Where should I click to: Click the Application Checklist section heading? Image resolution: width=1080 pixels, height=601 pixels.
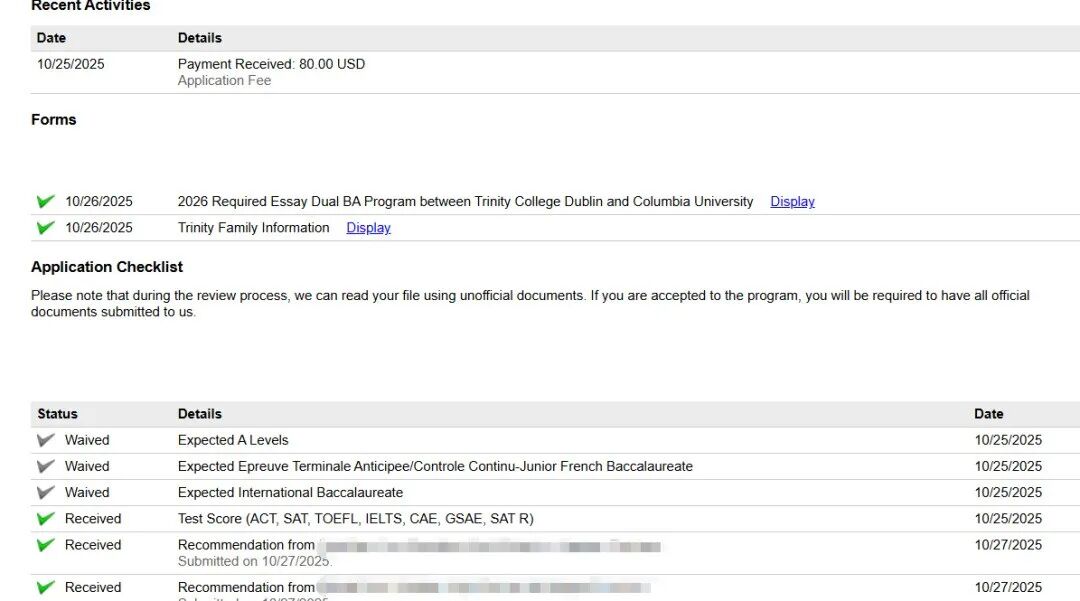click(107, 267)
